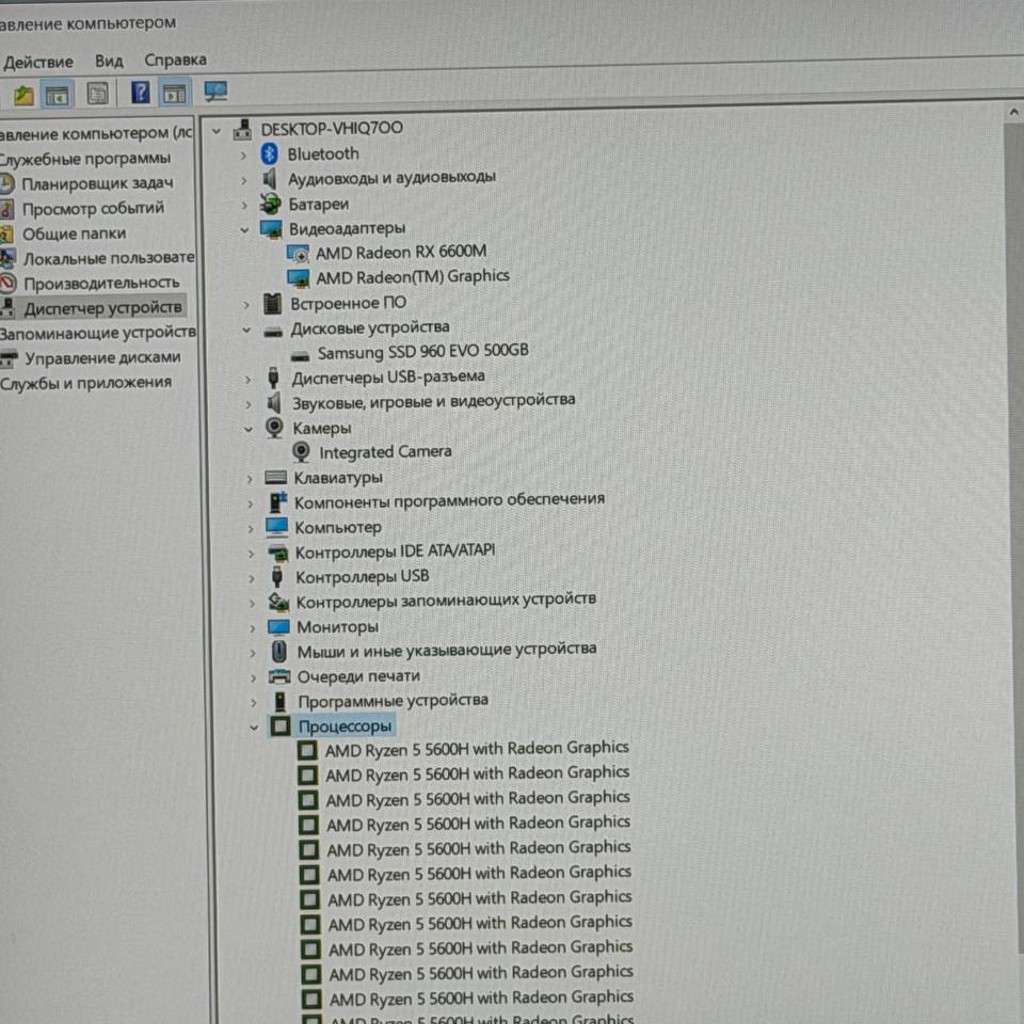Select first AMD Ryzen 5 5600H processor entry
Viewport: 1024px width, 1024px height.
coord(477,749)
